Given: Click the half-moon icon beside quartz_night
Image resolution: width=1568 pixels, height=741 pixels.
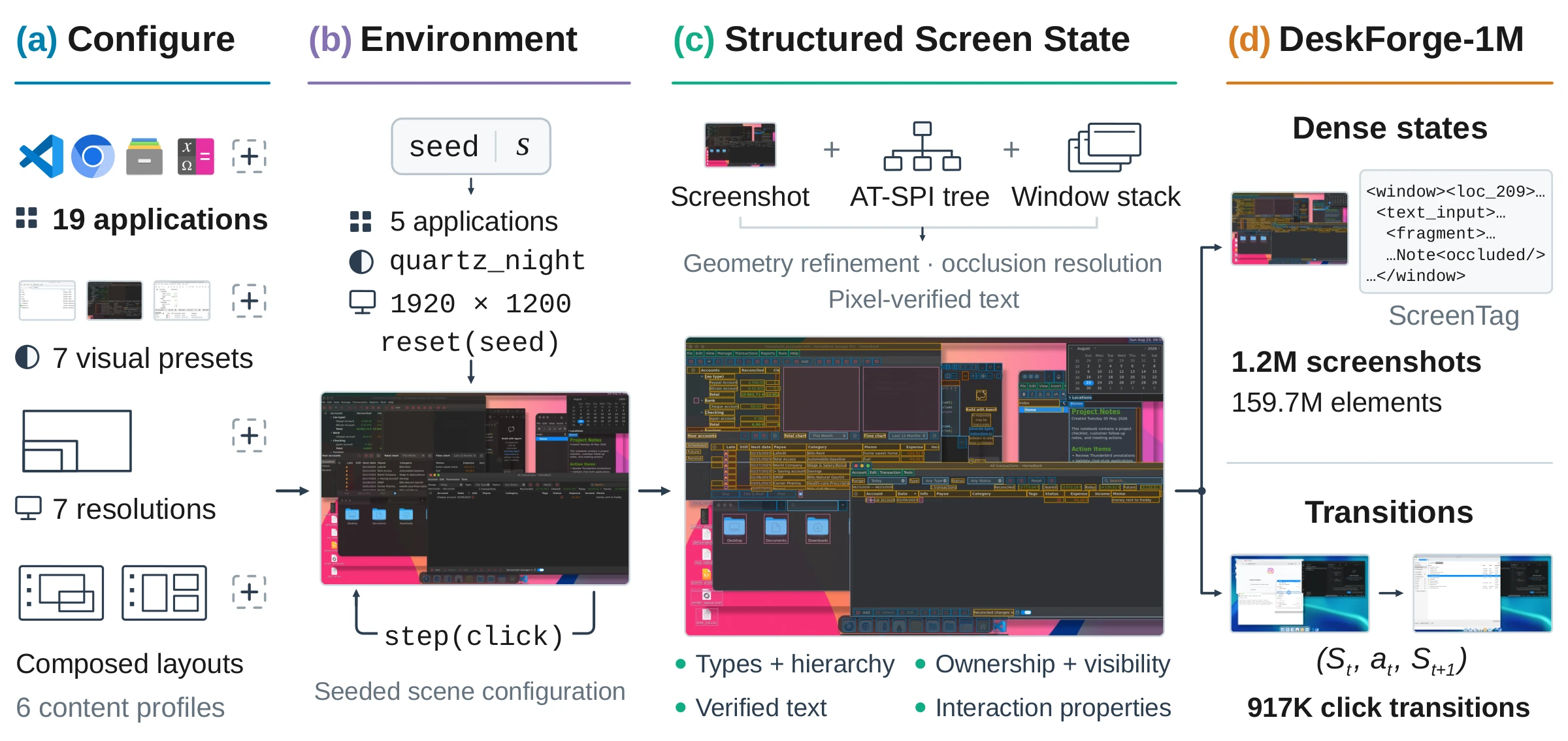Looking at the screenshot, I should [361, 261].
